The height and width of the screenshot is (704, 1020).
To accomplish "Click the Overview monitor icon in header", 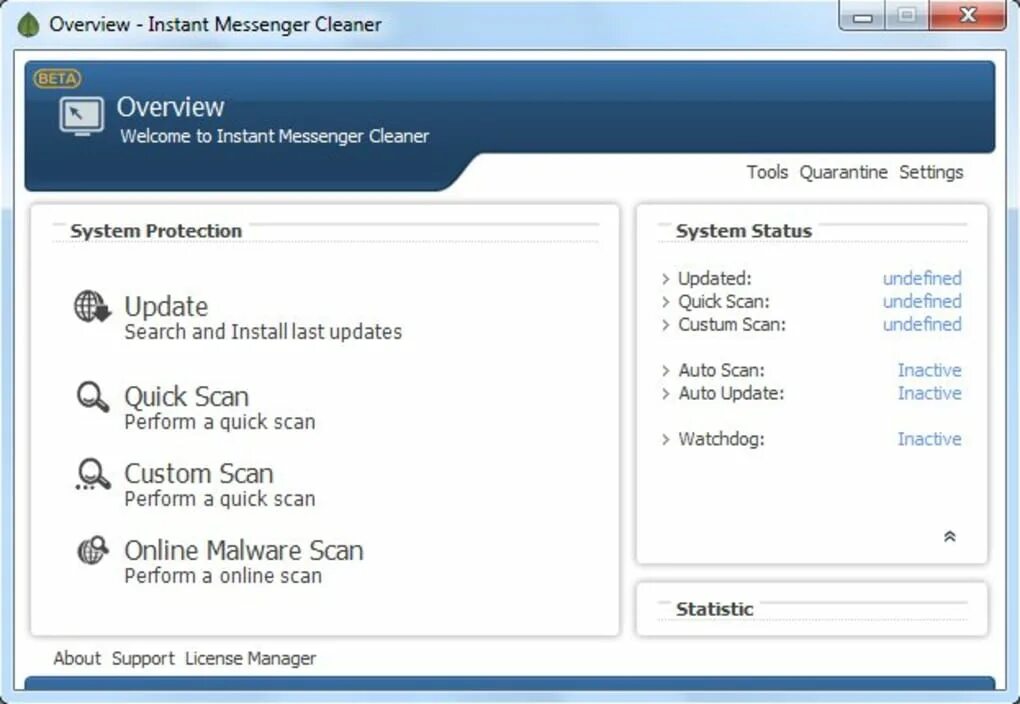I will click(x=81, y=116).
